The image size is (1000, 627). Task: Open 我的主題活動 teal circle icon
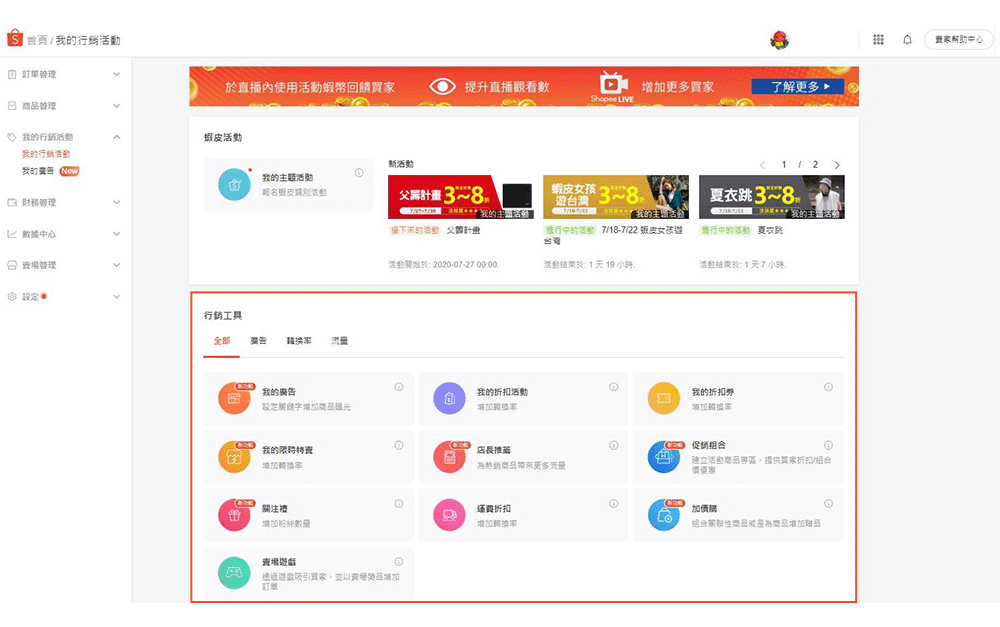234,184
